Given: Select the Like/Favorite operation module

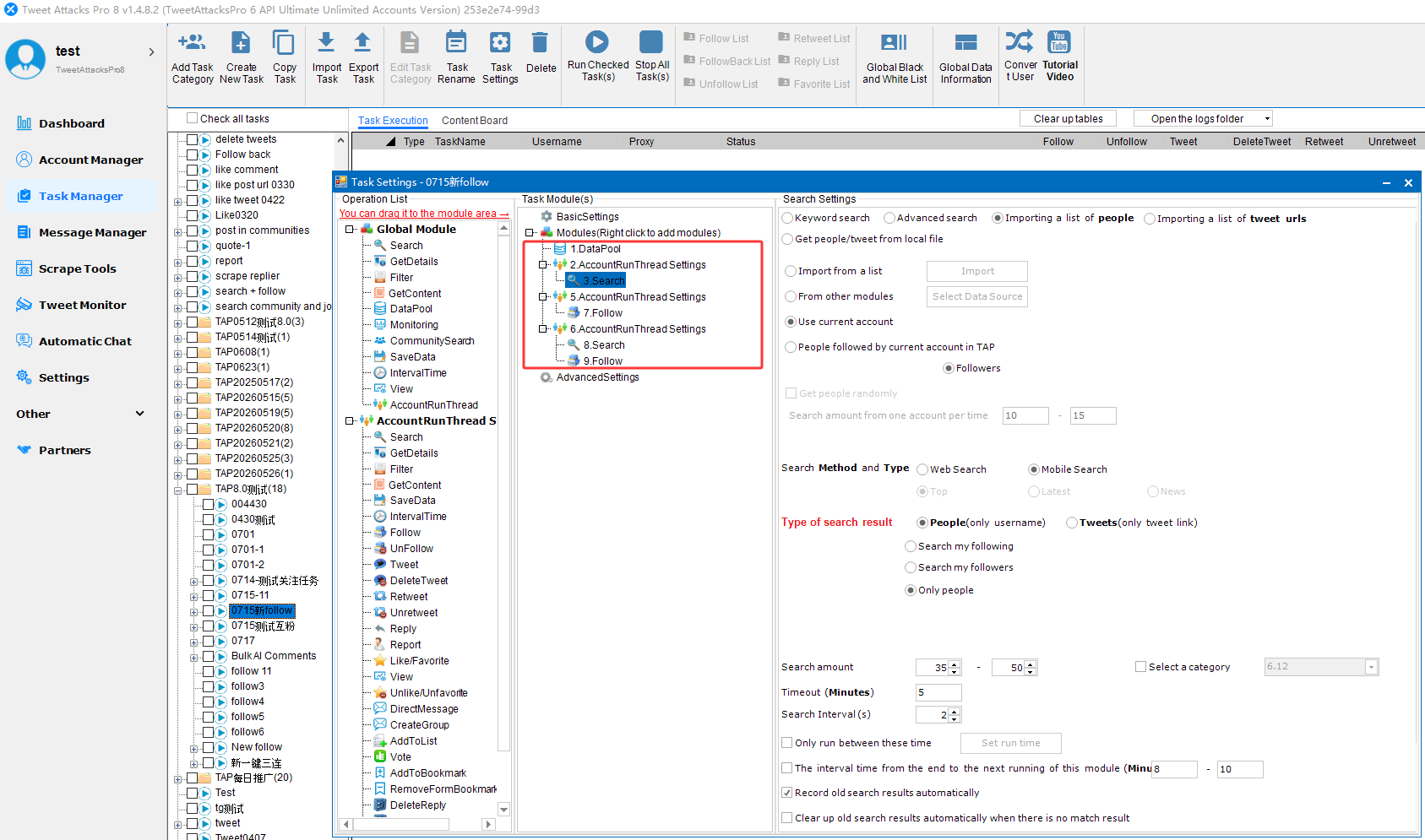Looking at the screenshot, I should 419,661.
